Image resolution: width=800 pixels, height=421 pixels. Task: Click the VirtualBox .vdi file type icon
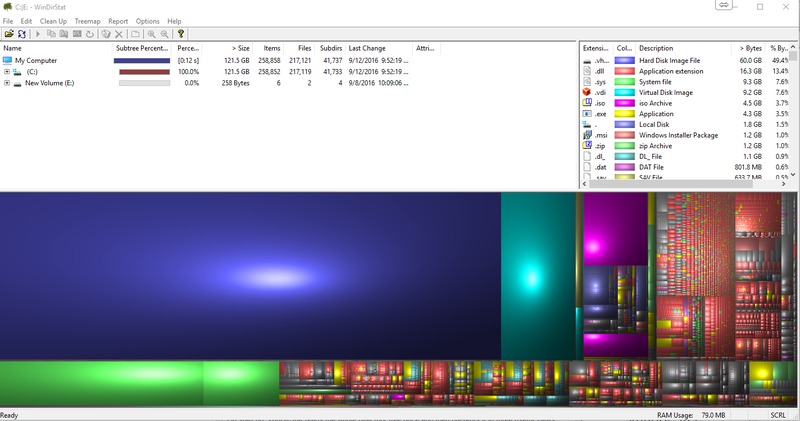[x=588, y=93]
